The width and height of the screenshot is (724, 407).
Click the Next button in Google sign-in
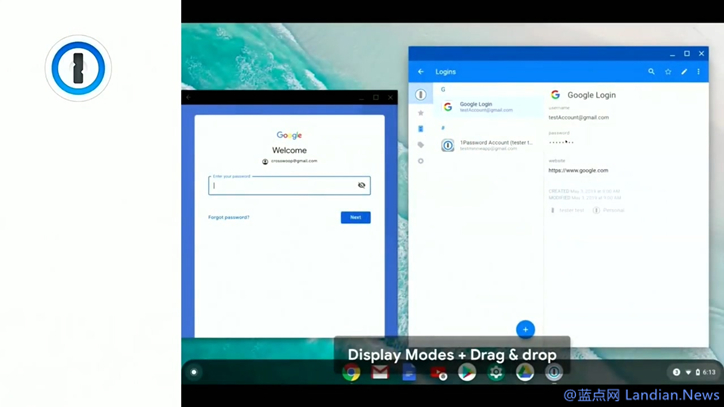[356, 217]
